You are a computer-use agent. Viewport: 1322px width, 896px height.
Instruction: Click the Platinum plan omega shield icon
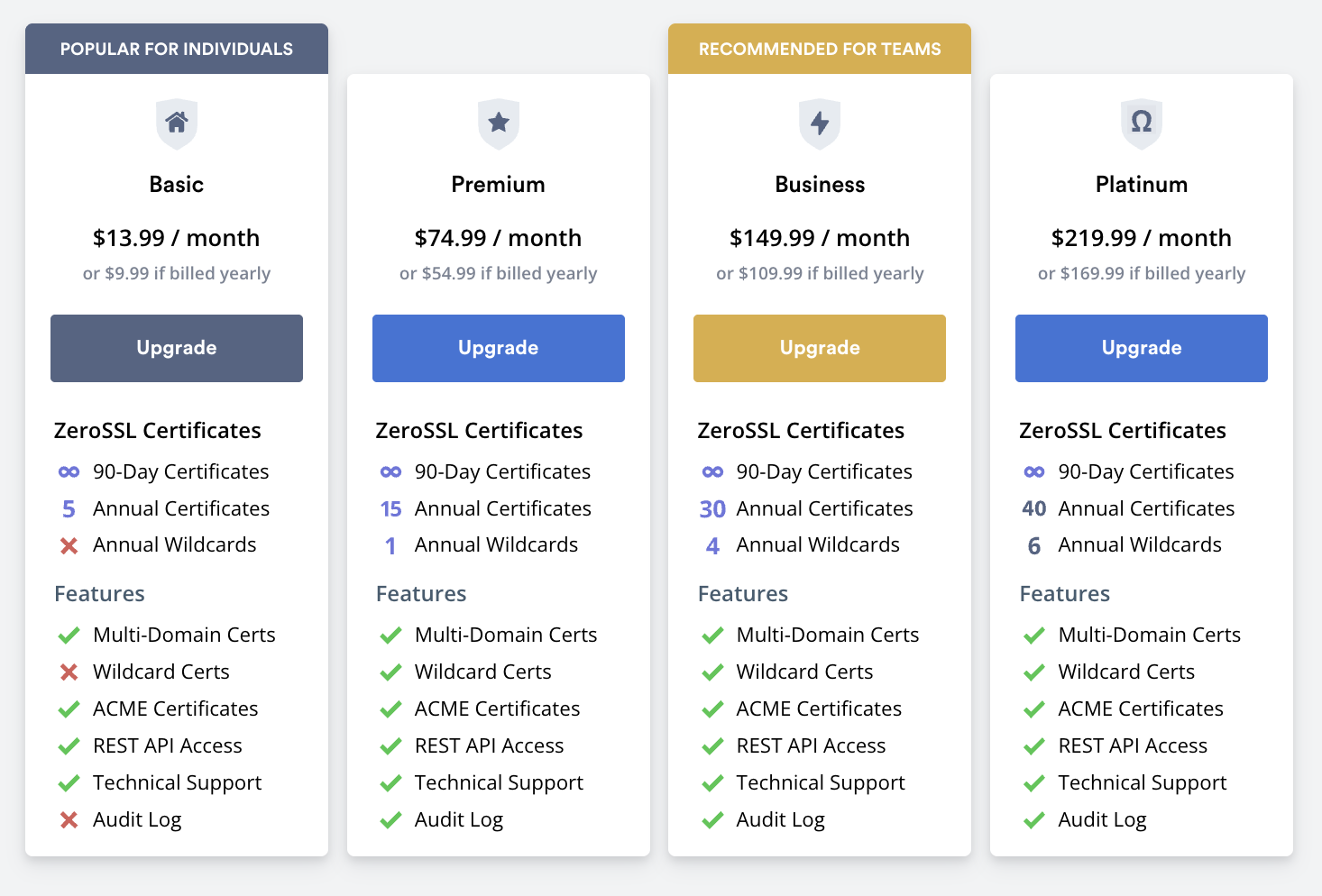coord(1142,123)
